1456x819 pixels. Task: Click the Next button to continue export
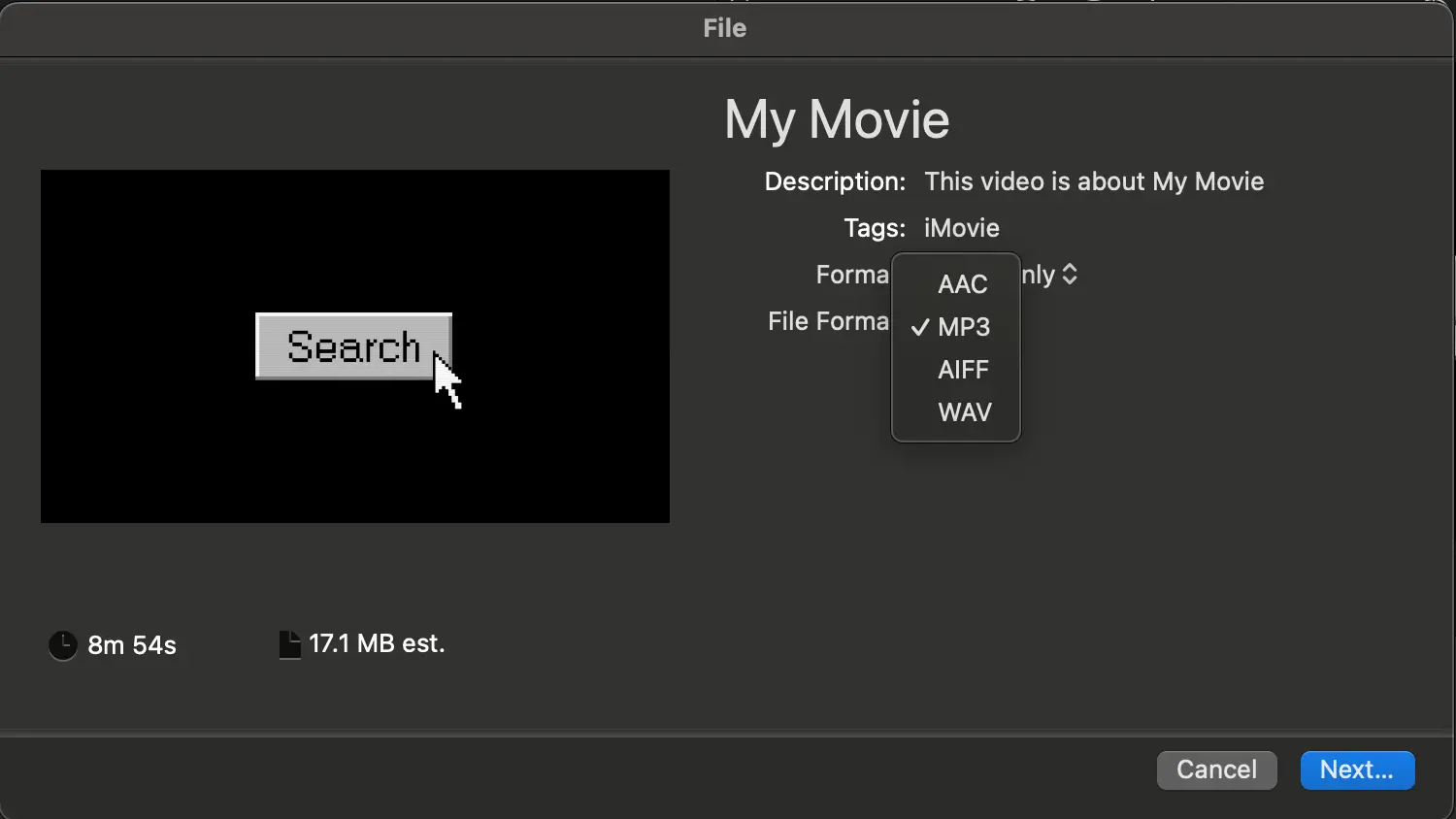[x=1357, y=770]
